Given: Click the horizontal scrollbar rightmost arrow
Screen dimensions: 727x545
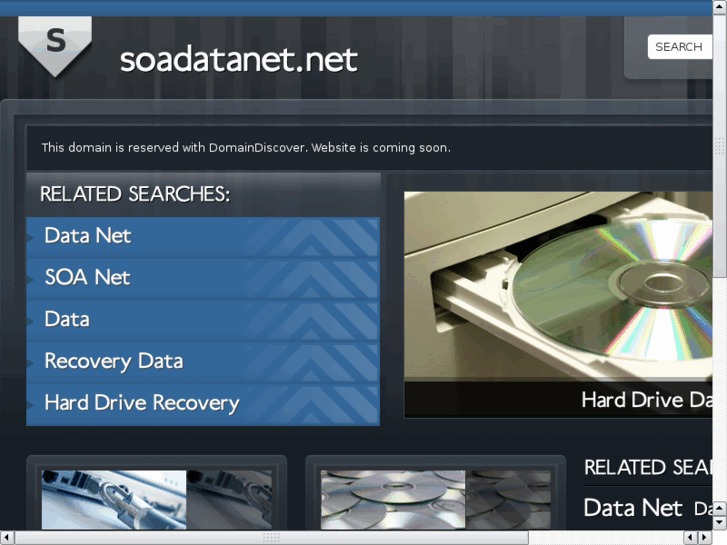Looking at the screenshot, I should coord(705,538).
